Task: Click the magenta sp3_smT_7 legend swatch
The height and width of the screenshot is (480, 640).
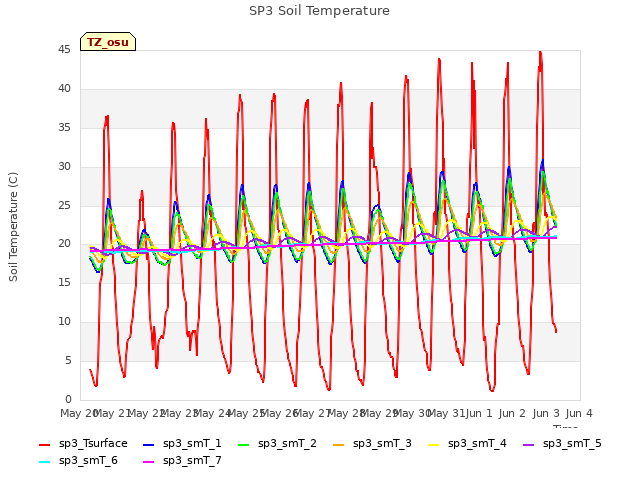Action: point(149,462)
